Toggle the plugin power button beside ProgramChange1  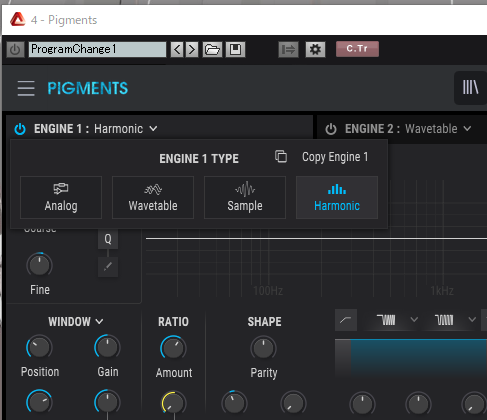pyautogui.click(x=15, y=50)
